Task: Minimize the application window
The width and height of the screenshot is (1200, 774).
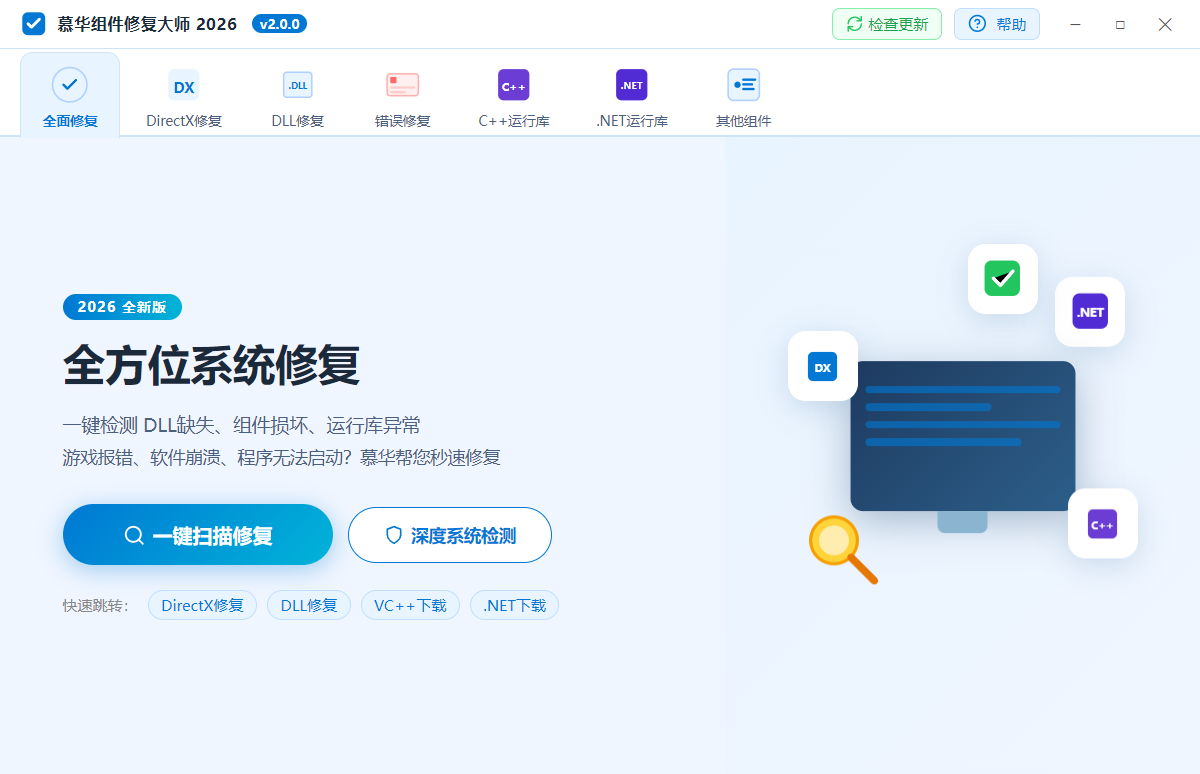Action: [x=1075, y=24]
